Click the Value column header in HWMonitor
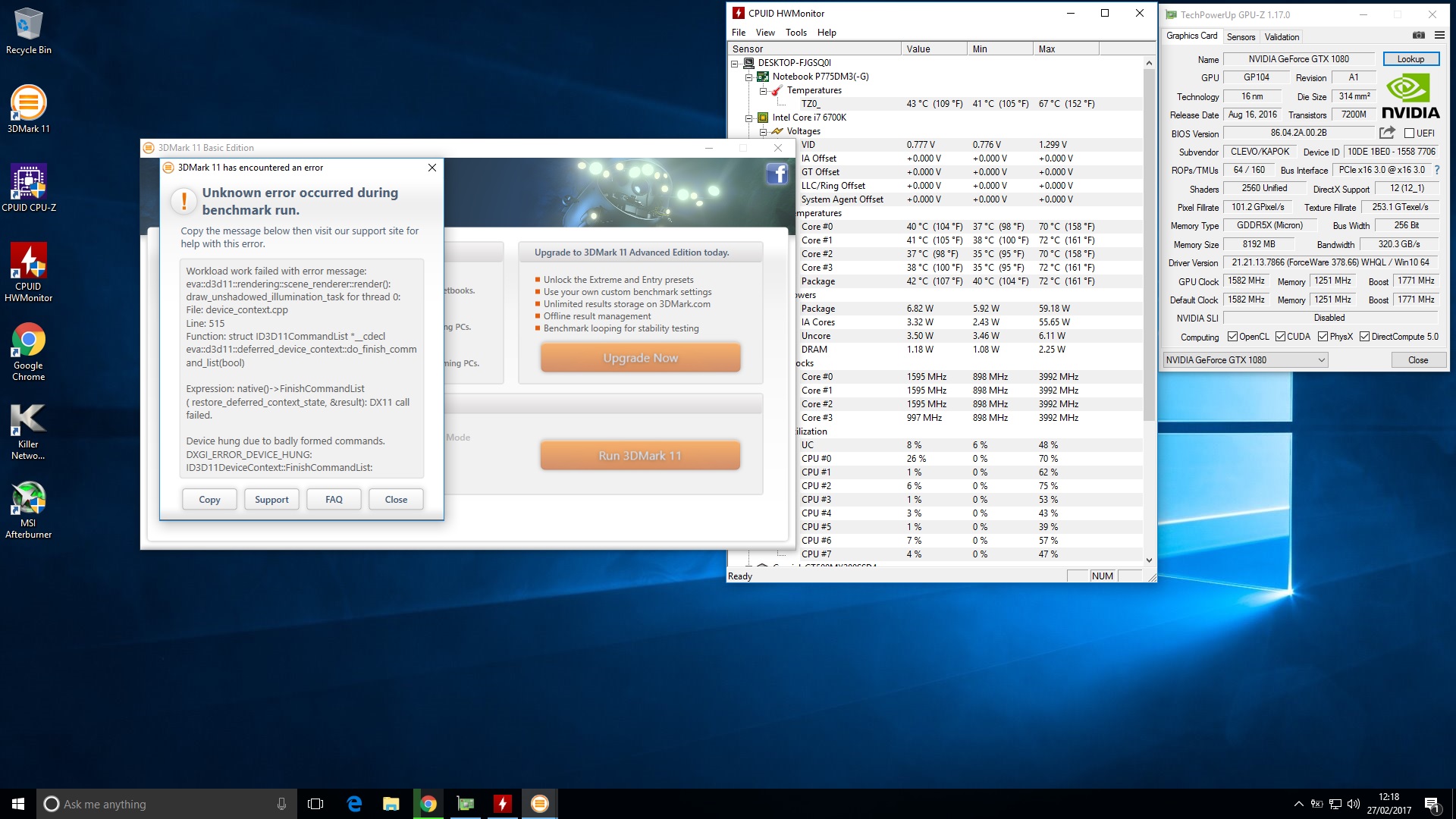The image size is (1456, 819). (934, 49)
